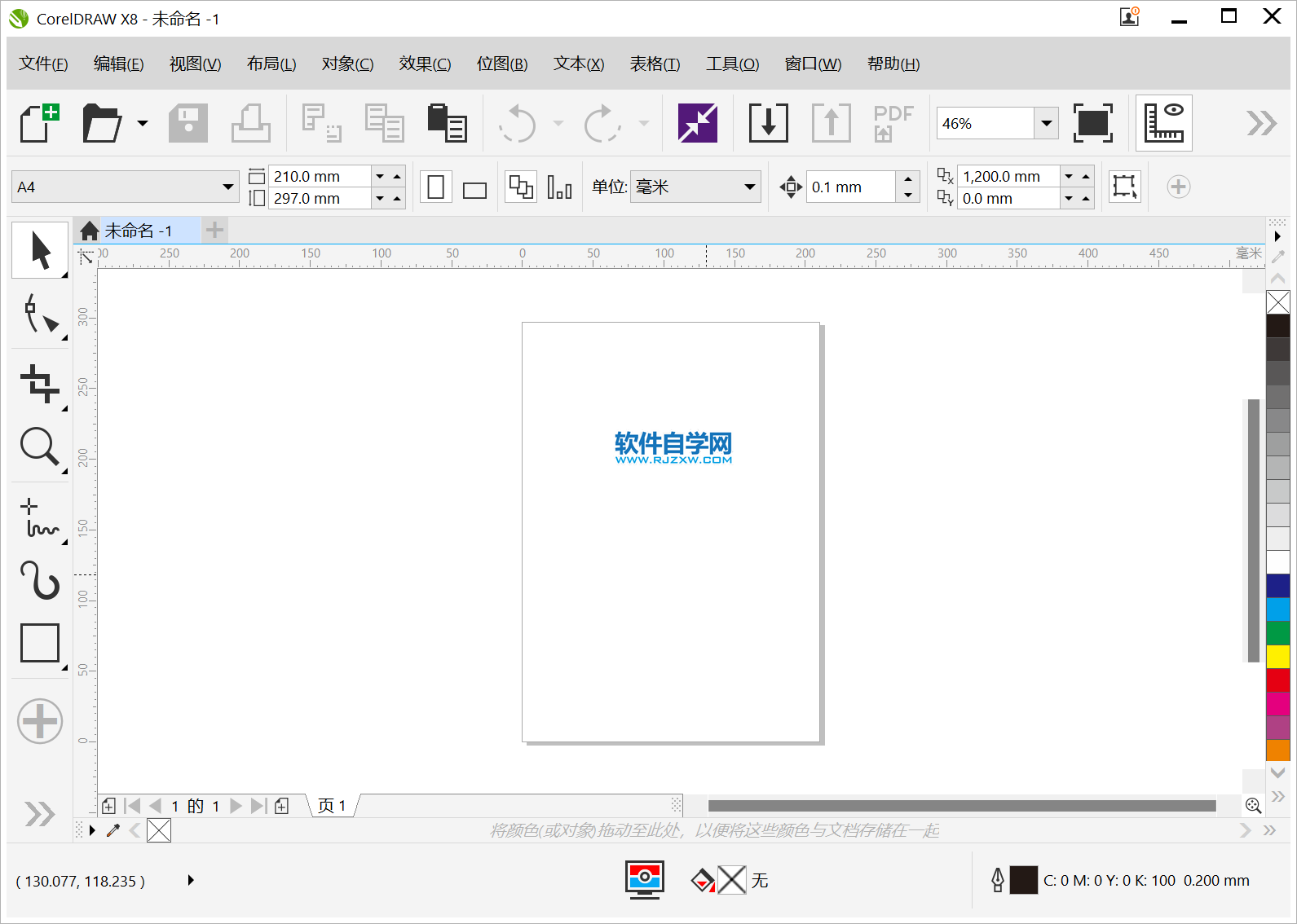Image resolution: width=1297 pixels, height=924 pixels.
Task: Click the zoom navigator icon at scrollbar corner
Action: coord(1254,806)
